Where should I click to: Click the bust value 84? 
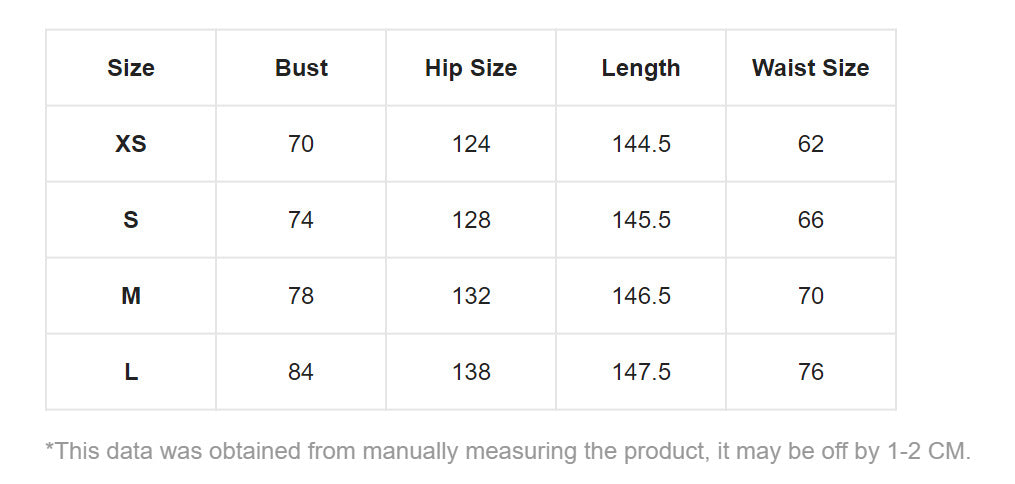(x=301, y=372)
